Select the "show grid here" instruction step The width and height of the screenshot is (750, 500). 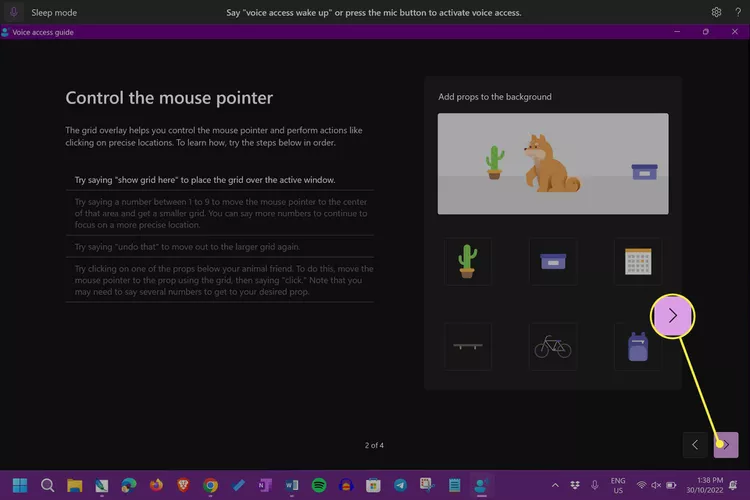click(220, 180)
